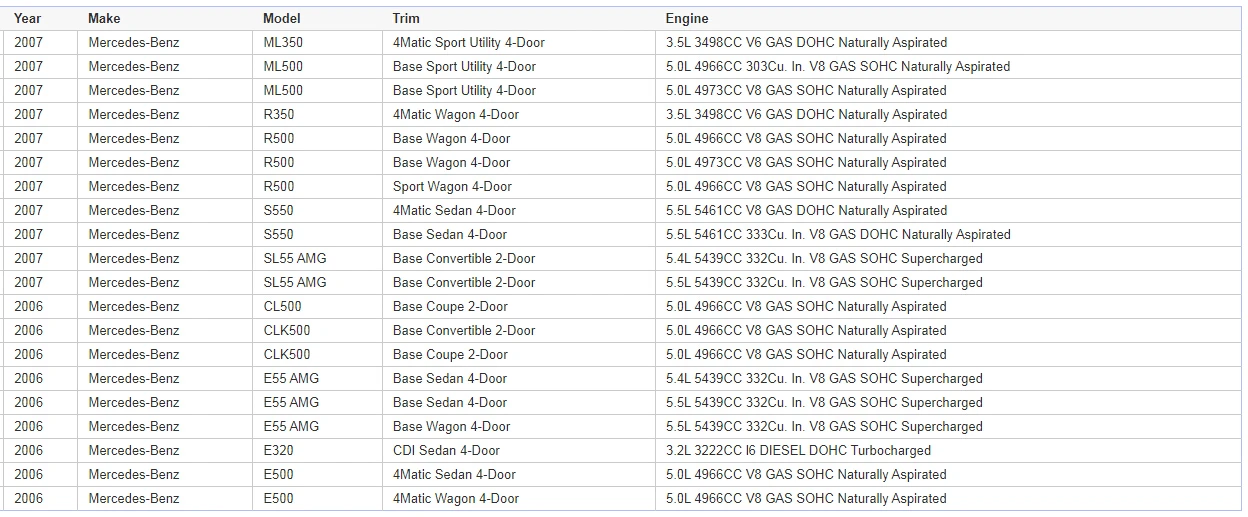Screen dimensions: 1248x517
Task: Select the 4Matic Sport Utility 4-Door trim
Action: pyautogui.click(x=469, y=42)
